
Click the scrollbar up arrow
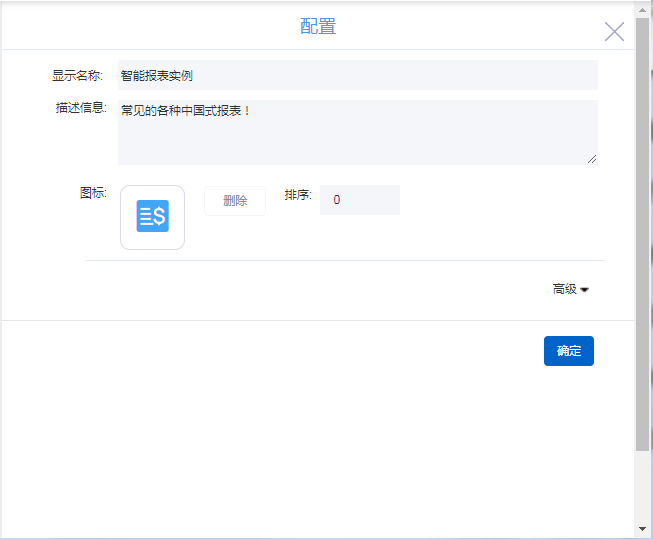click(642, 9)
